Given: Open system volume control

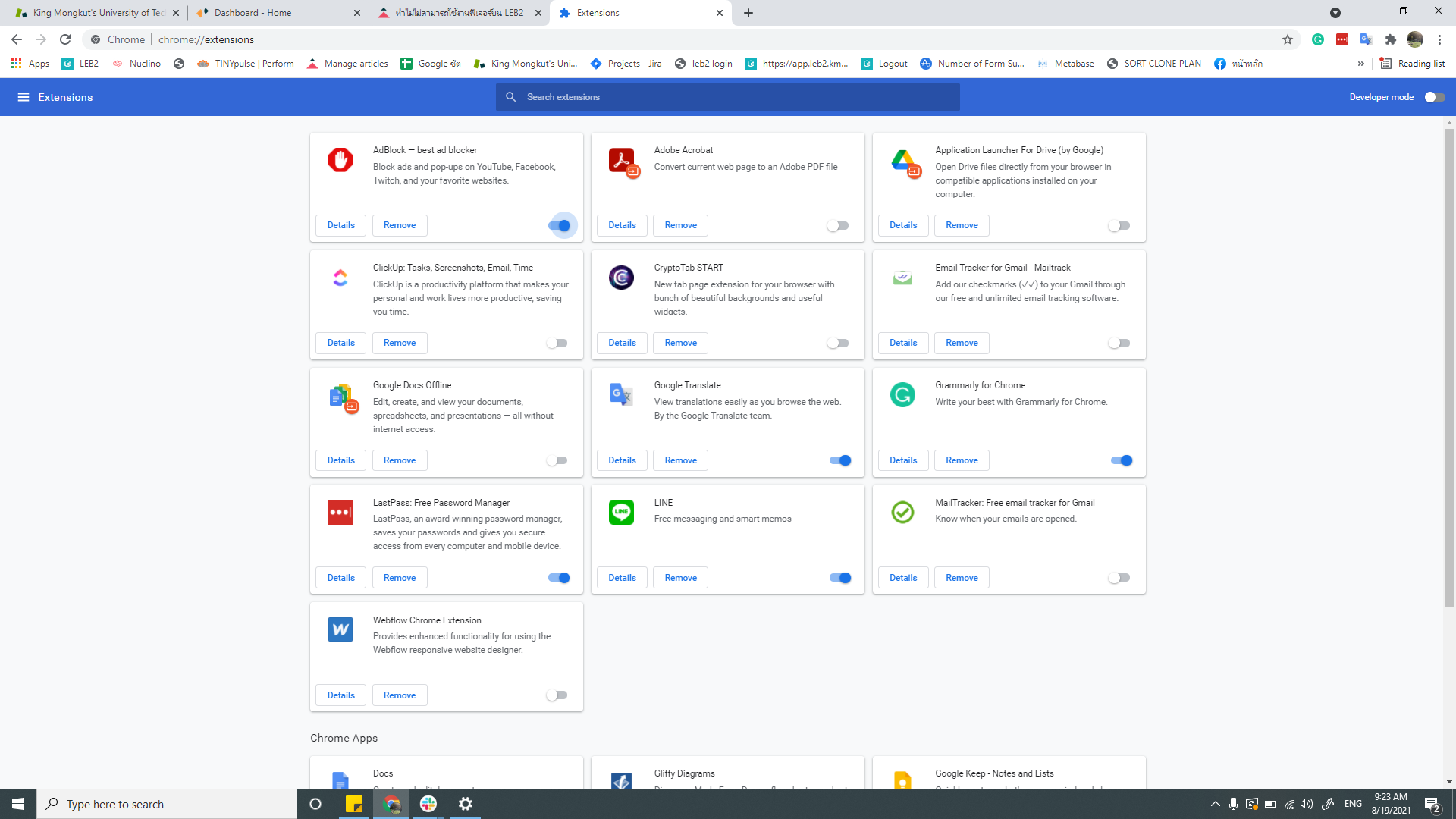Looking at the screenshot, I should (x=1307, y=804).
